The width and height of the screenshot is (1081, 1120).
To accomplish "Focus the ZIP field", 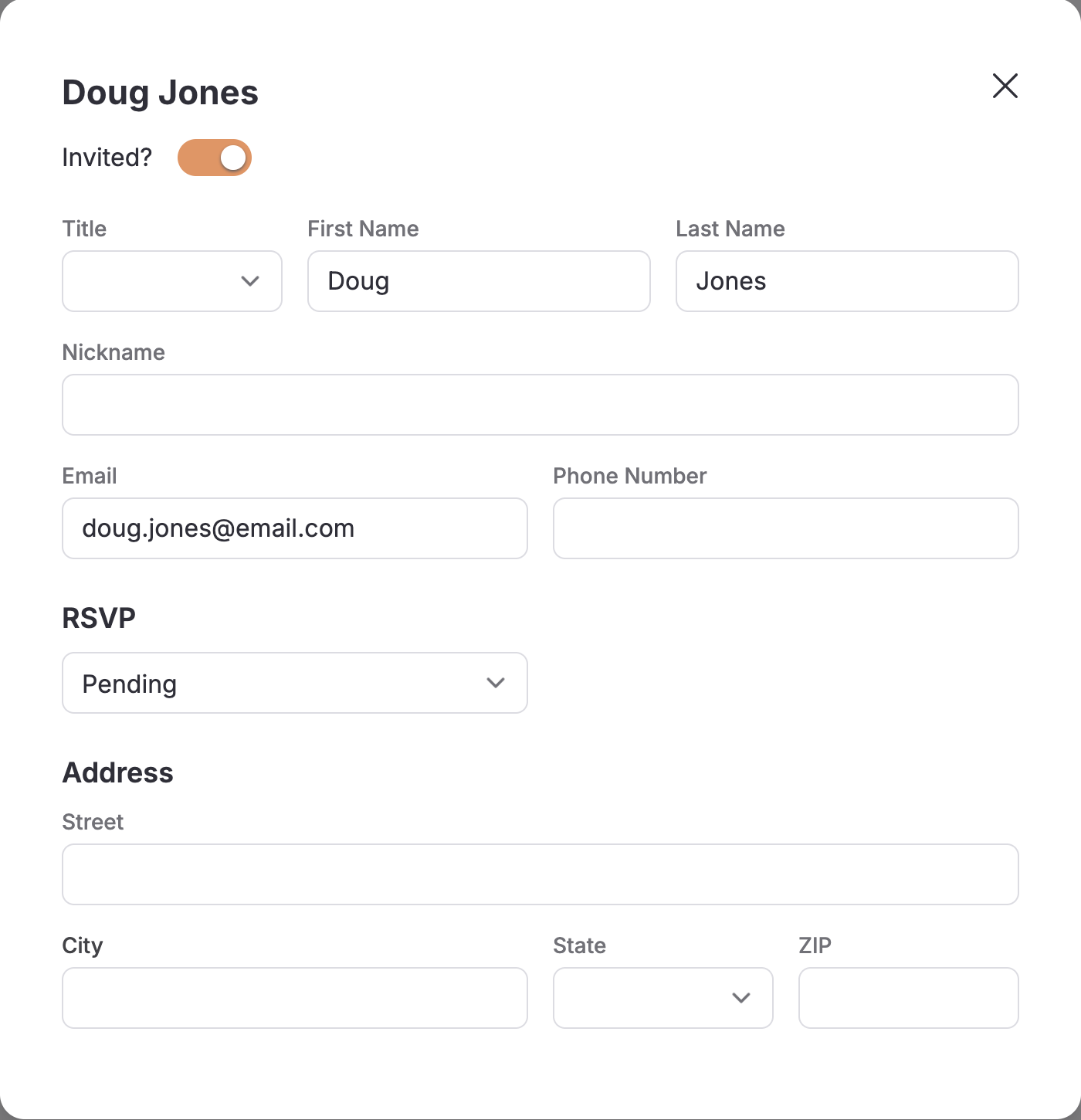I will [909, 998].
